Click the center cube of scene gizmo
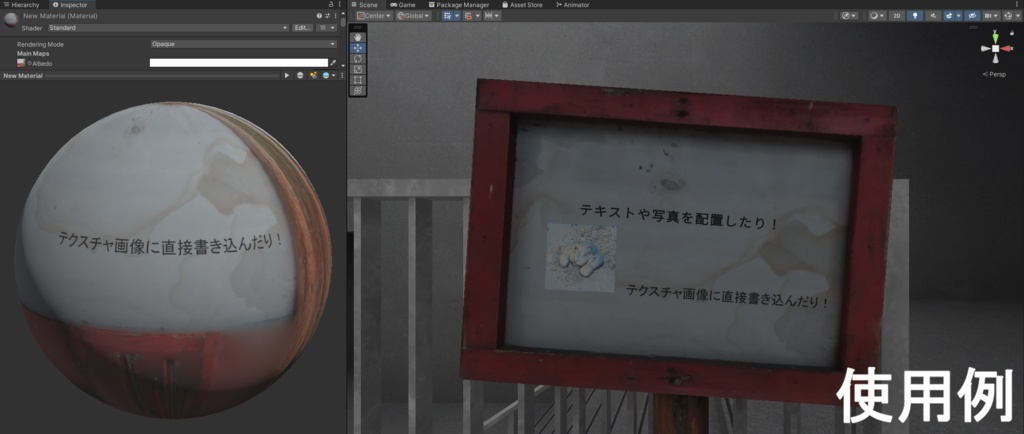 [995, 49]
